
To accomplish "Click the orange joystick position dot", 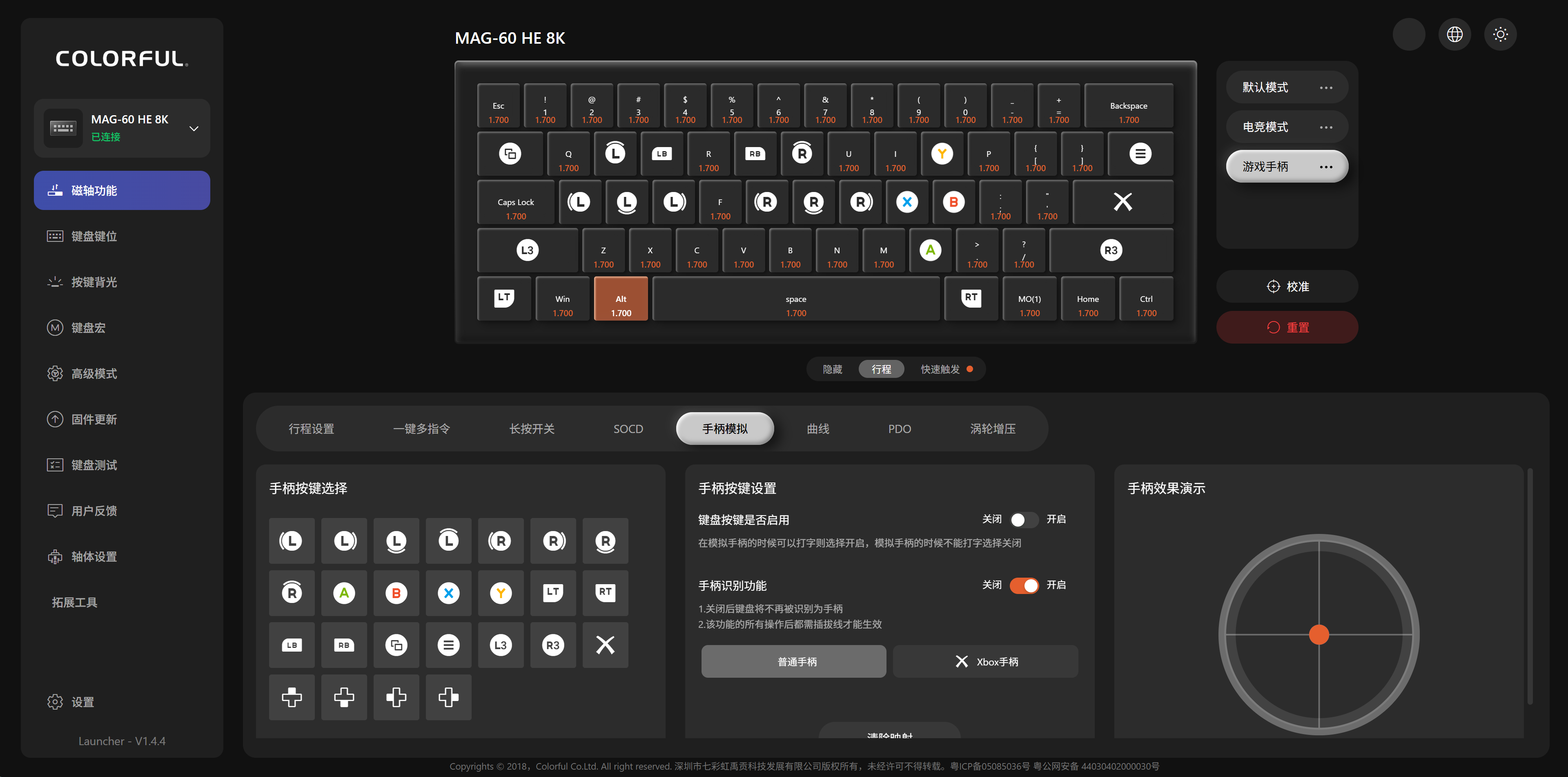I will [x=1319, y=635].
